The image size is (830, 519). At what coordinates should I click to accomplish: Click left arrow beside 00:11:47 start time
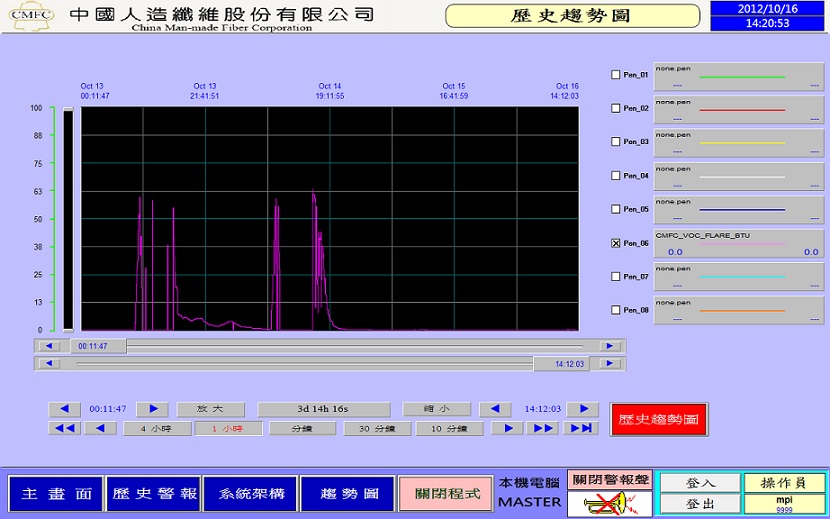[64, 409]
